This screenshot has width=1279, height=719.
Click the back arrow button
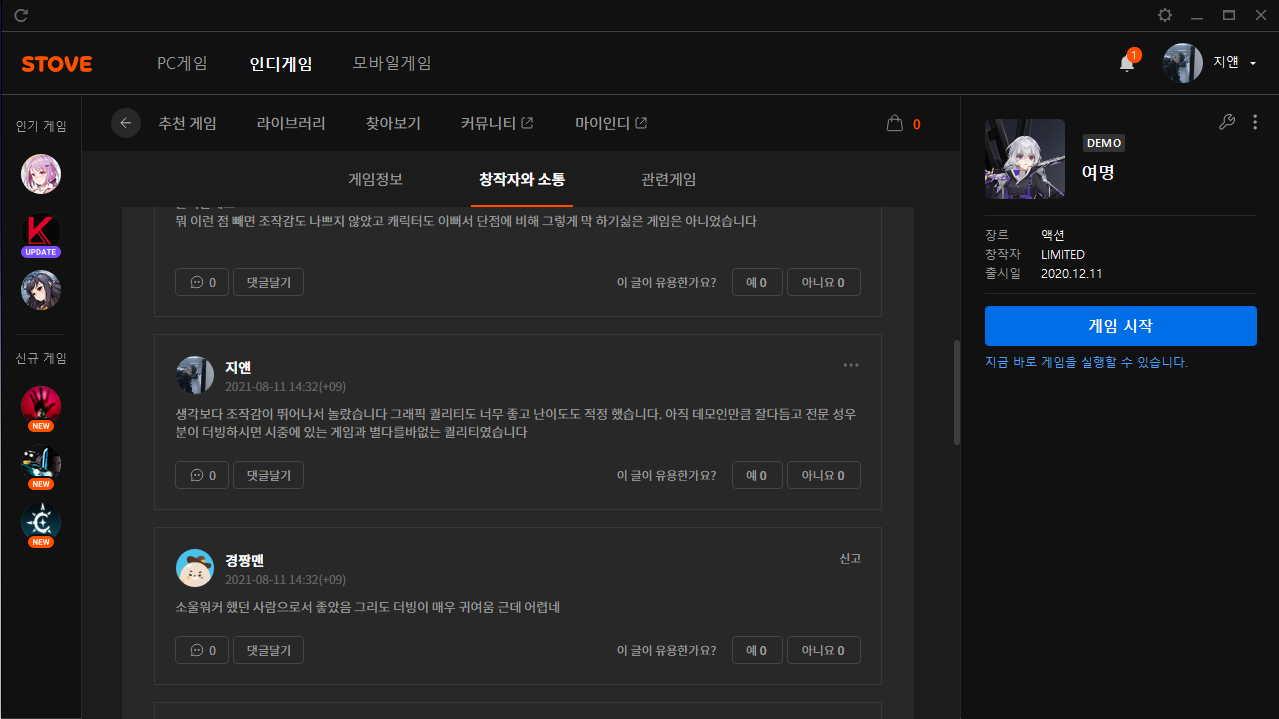[126, 123]
